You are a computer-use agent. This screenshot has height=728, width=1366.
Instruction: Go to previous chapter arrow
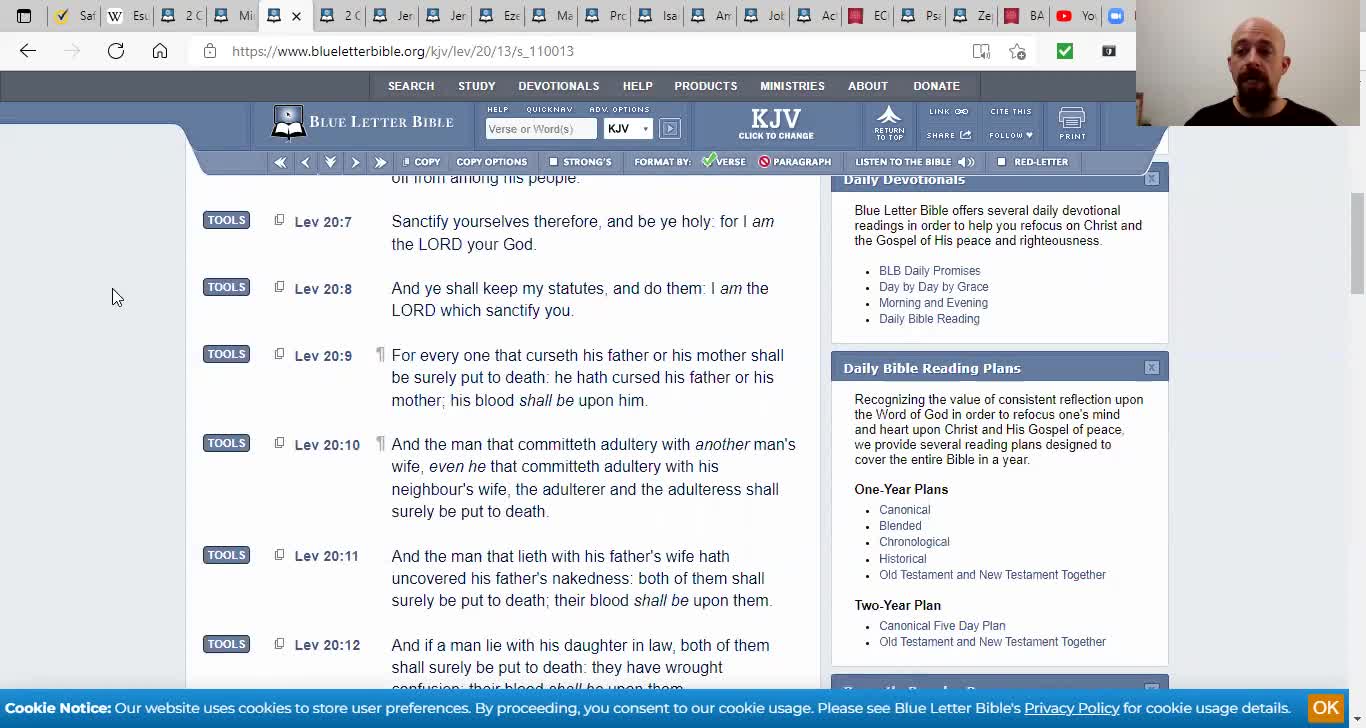pyautogui.click(x=305, y=162)
